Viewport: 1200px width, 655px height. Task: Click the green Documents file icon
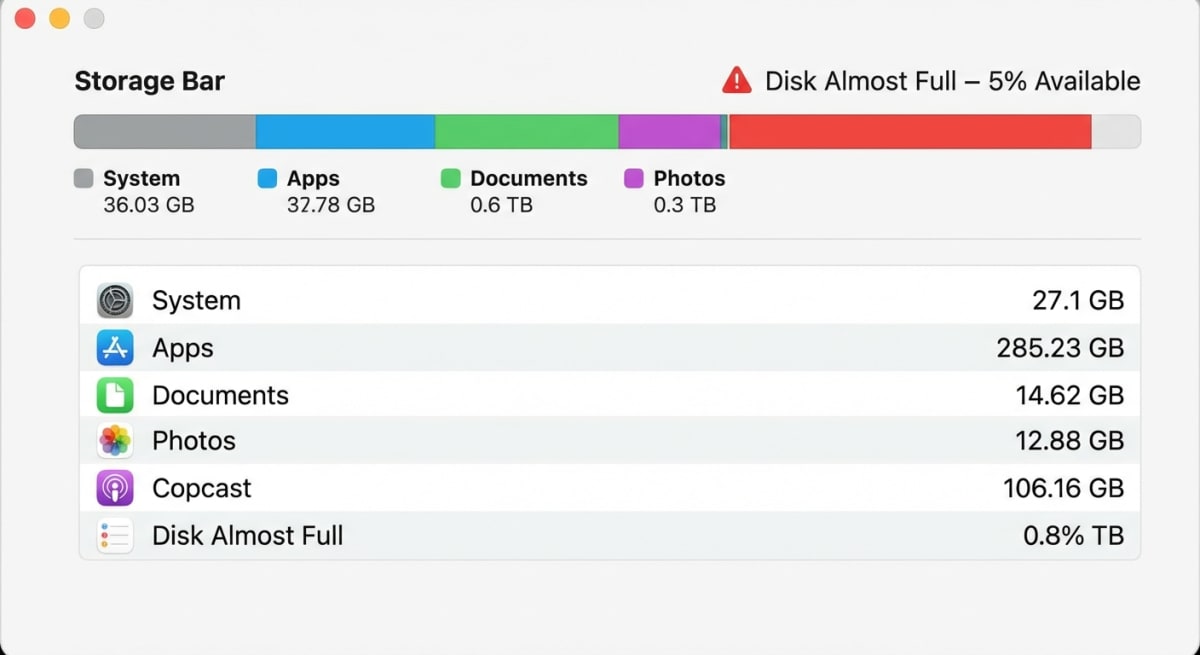[114, 394]
